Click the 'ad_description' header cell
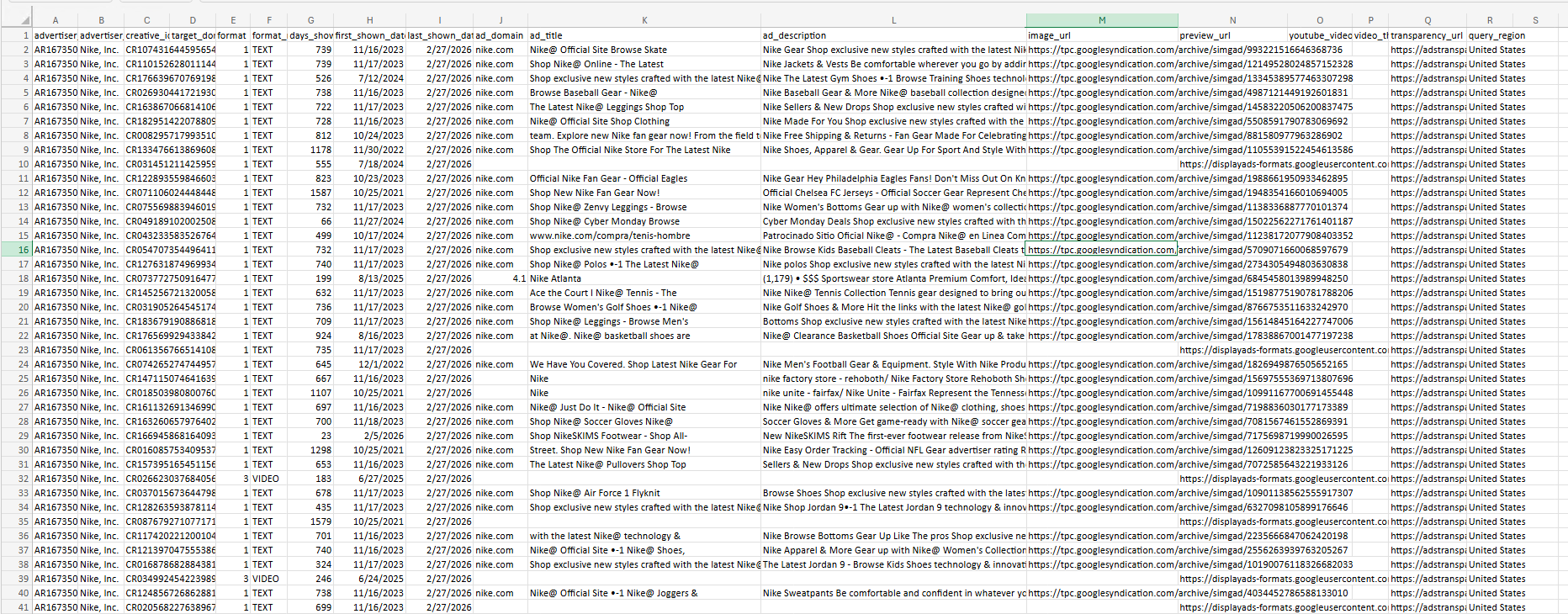The image size is (1568, 614). pos(893,35)
